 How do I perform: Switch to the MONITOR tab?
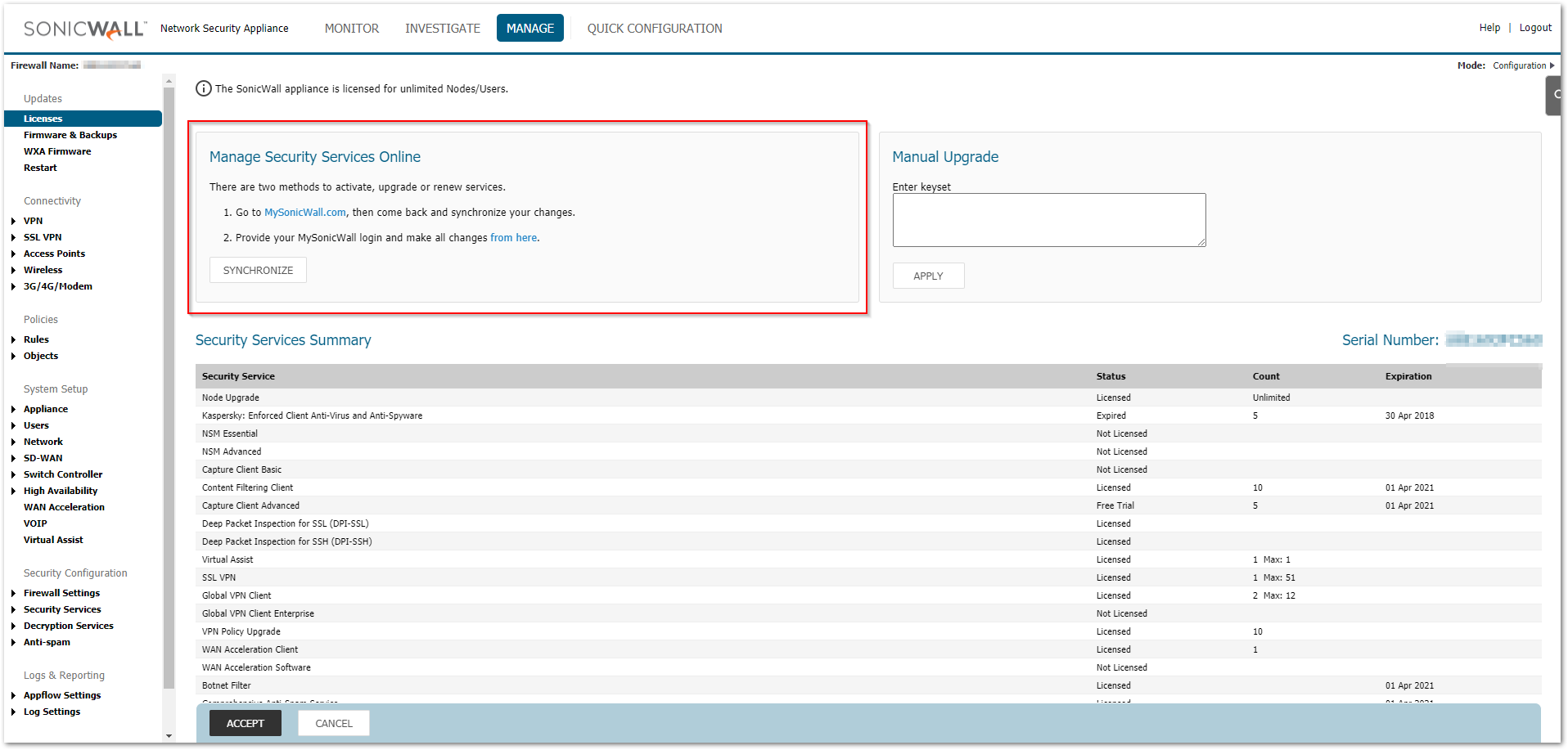coord(351,29)
